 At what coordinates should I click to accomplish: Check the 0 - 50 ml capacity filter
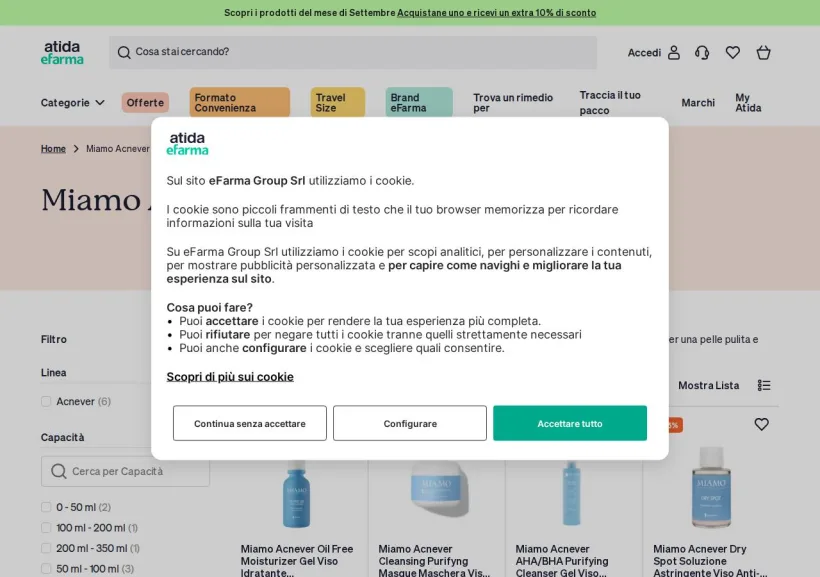(x=46, y=507)
